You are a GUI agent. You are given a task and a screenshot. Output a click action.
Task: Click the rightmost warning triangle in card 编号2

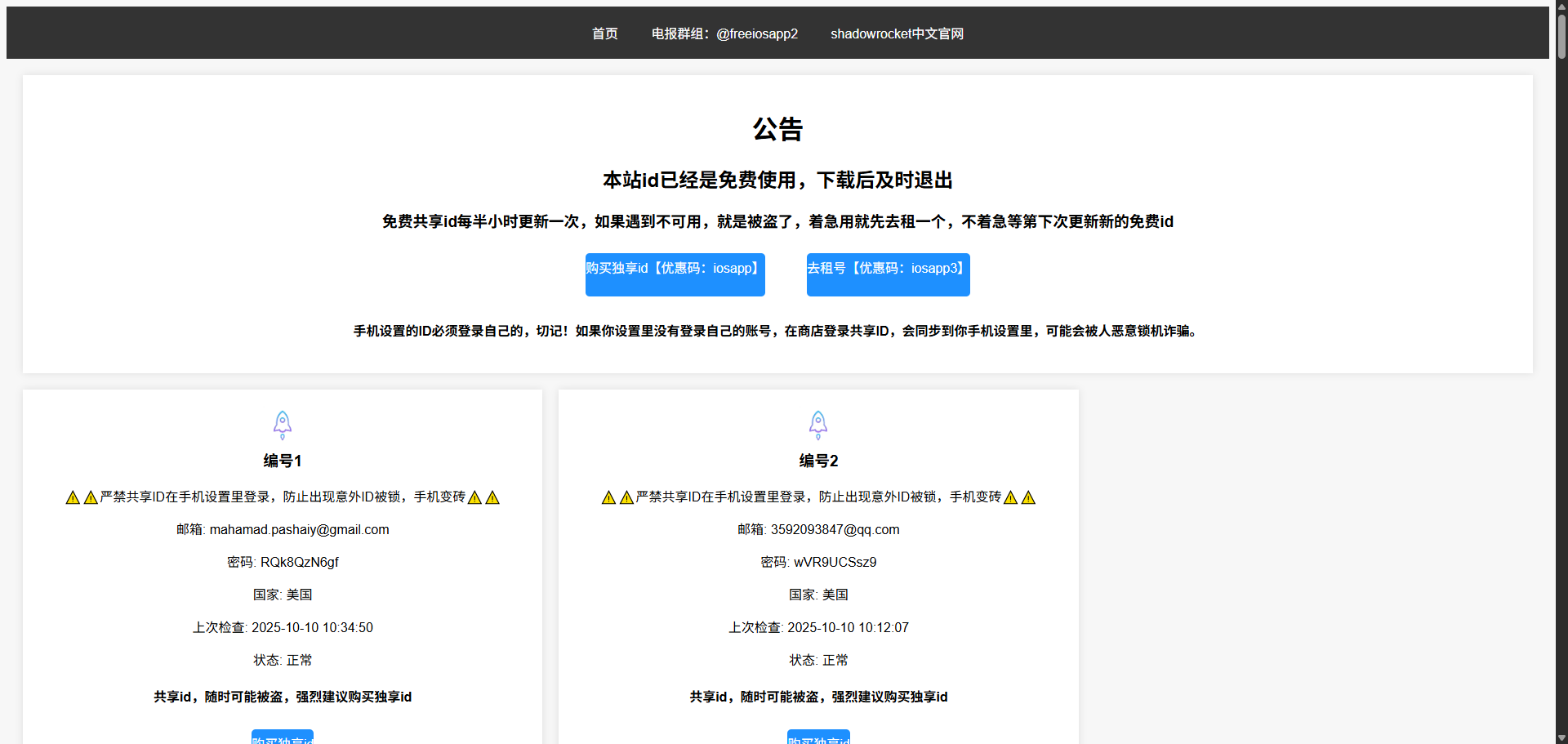[x=1028, y=497]
